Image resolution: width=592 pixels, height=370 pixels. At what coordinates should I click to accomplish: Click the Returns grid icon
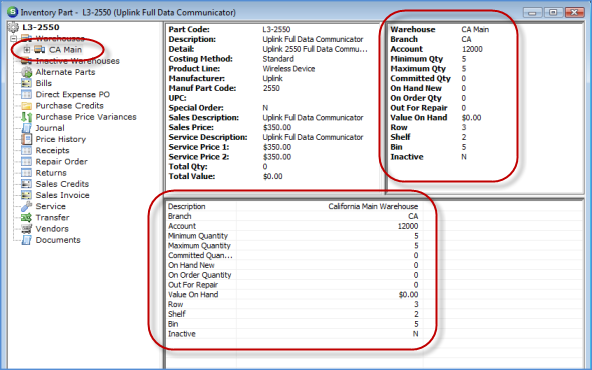26,173
